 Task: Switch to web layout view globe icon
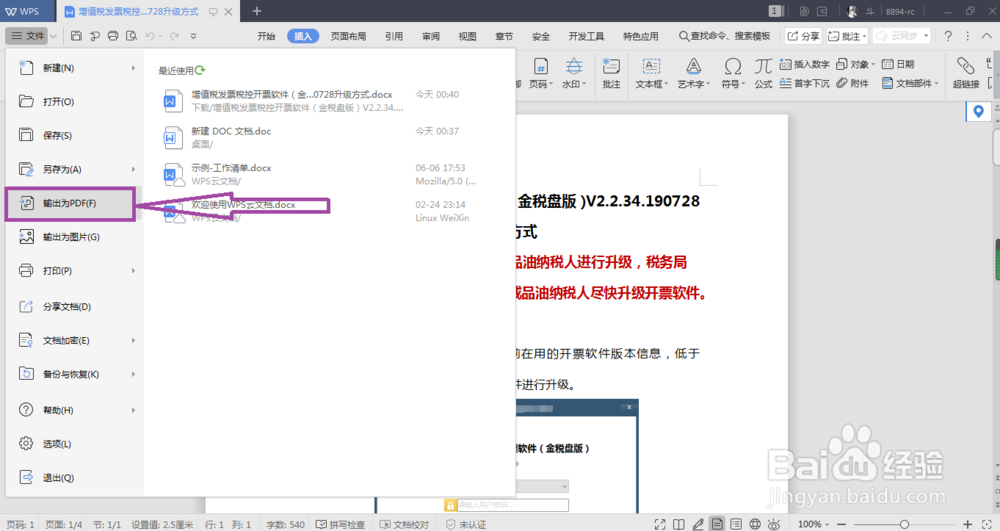click(x=755, y=524)
